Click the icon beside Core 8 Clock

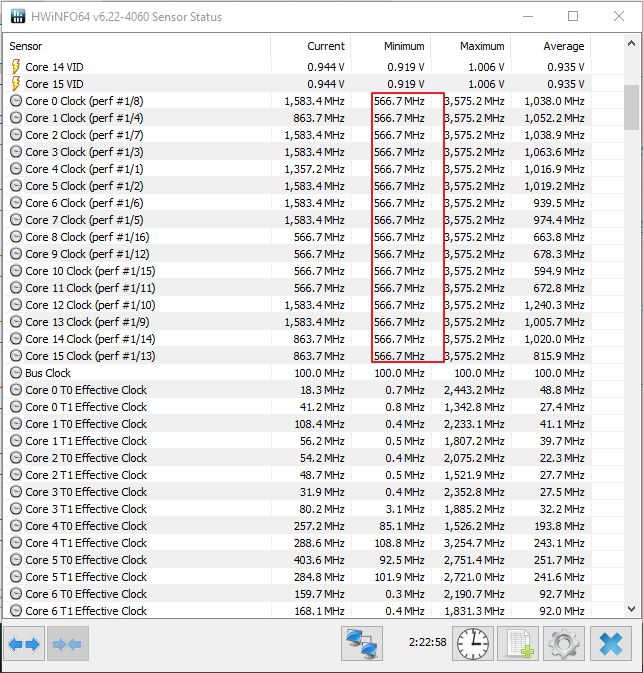(x=16, y=237)
